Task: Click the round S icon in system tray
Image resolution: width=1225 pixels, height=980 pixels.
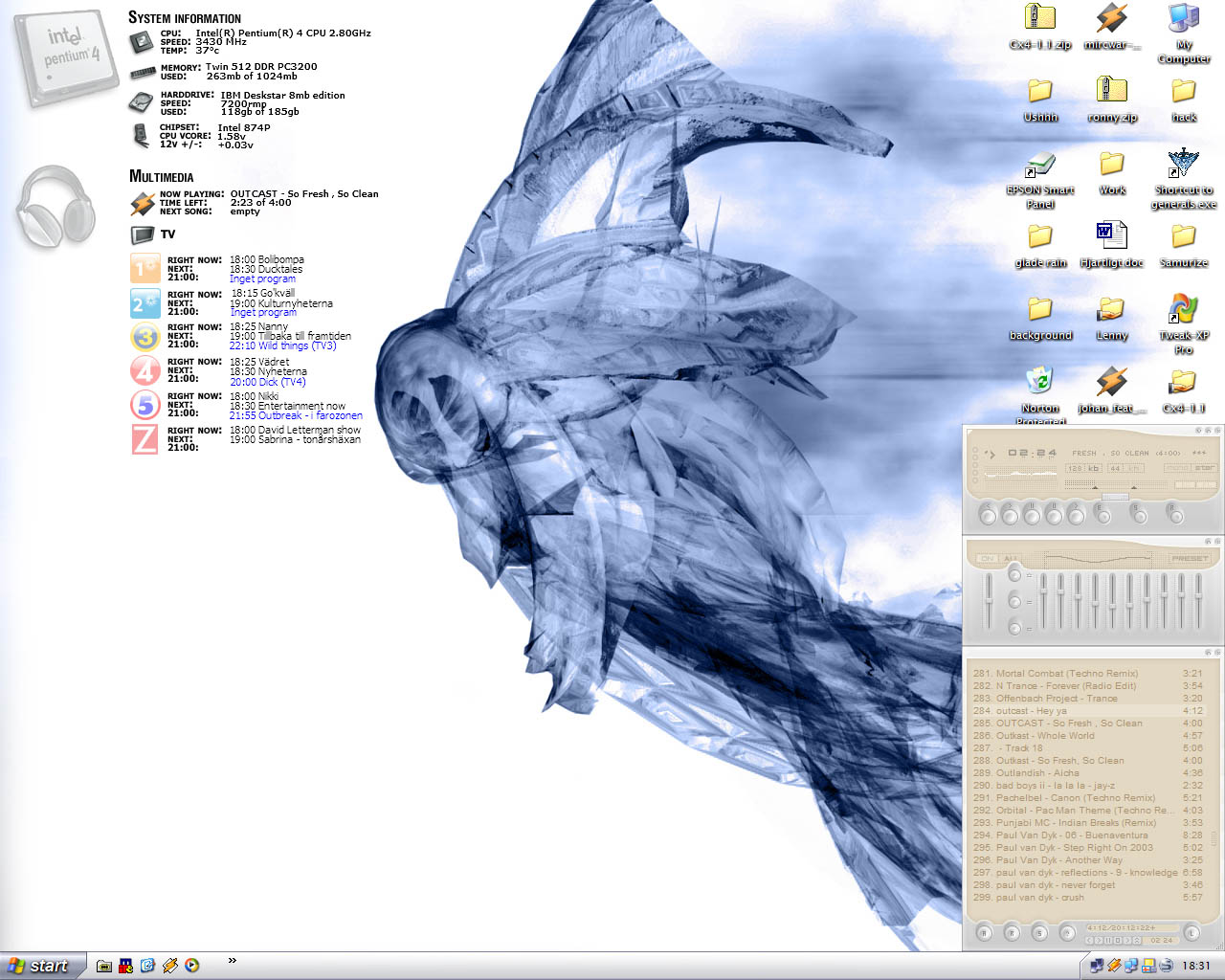Action: pyautogui.click(x=1166, y=965)
